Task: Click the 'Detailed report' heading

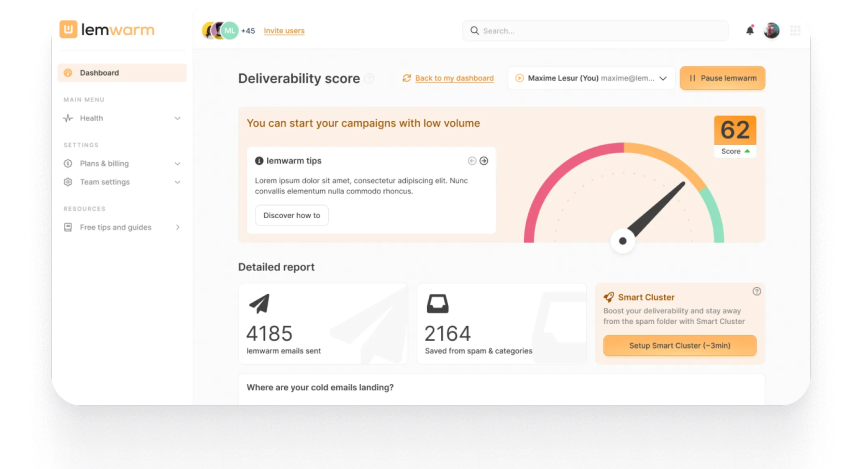Action: 276,267
